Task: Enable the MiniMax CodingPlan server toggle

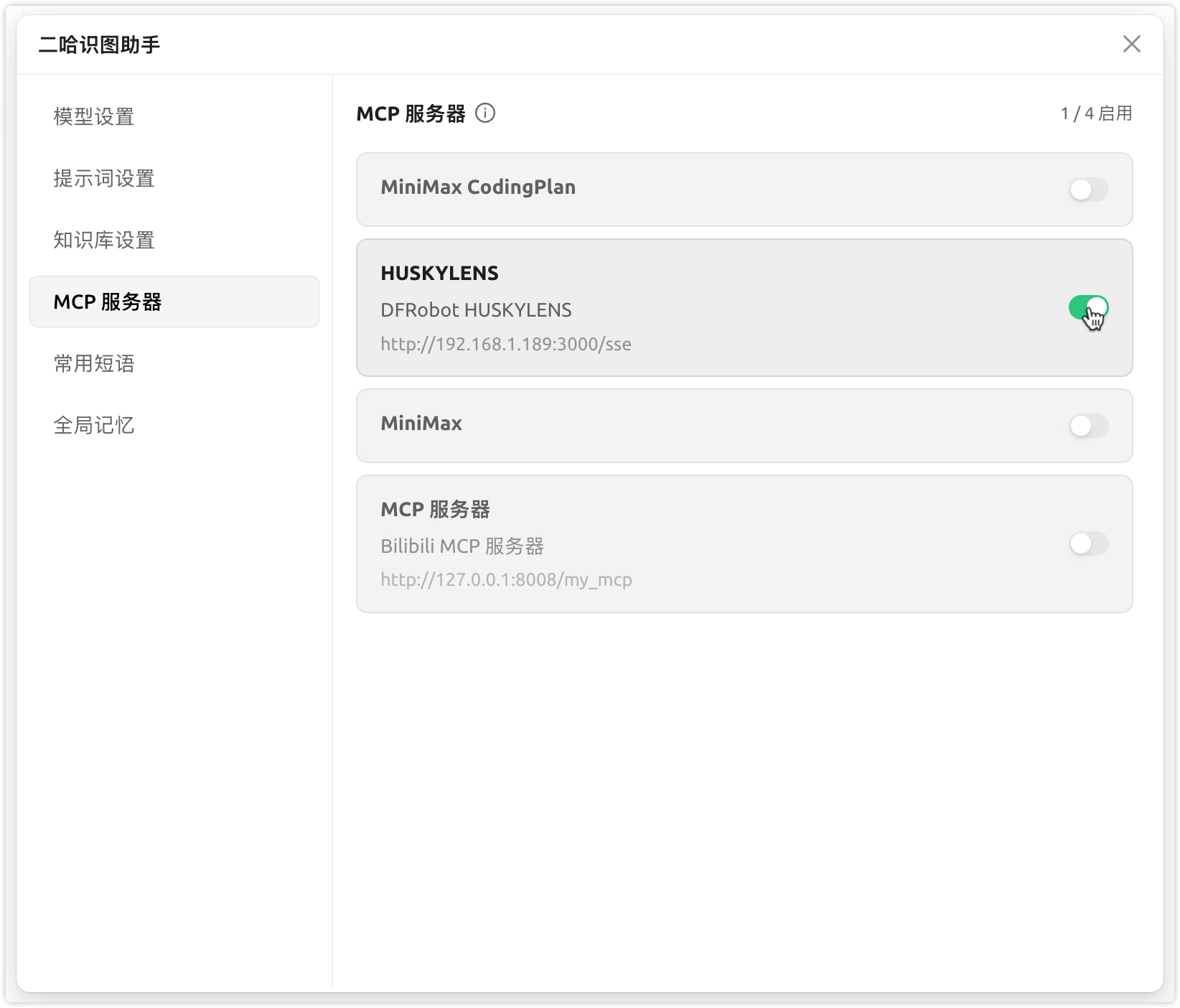Action: click(1088, 190)
